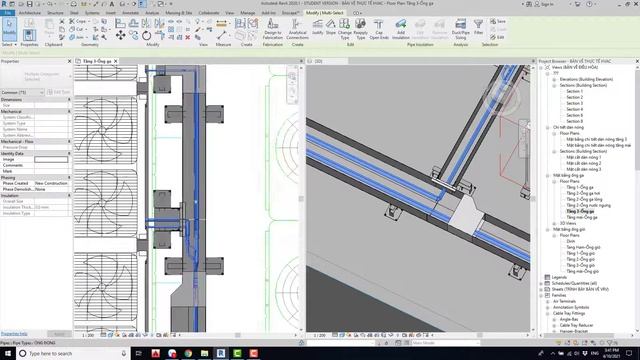Click the Edit selection button
Viewport: 640px width, 360px height.
[x=498, y=37]
